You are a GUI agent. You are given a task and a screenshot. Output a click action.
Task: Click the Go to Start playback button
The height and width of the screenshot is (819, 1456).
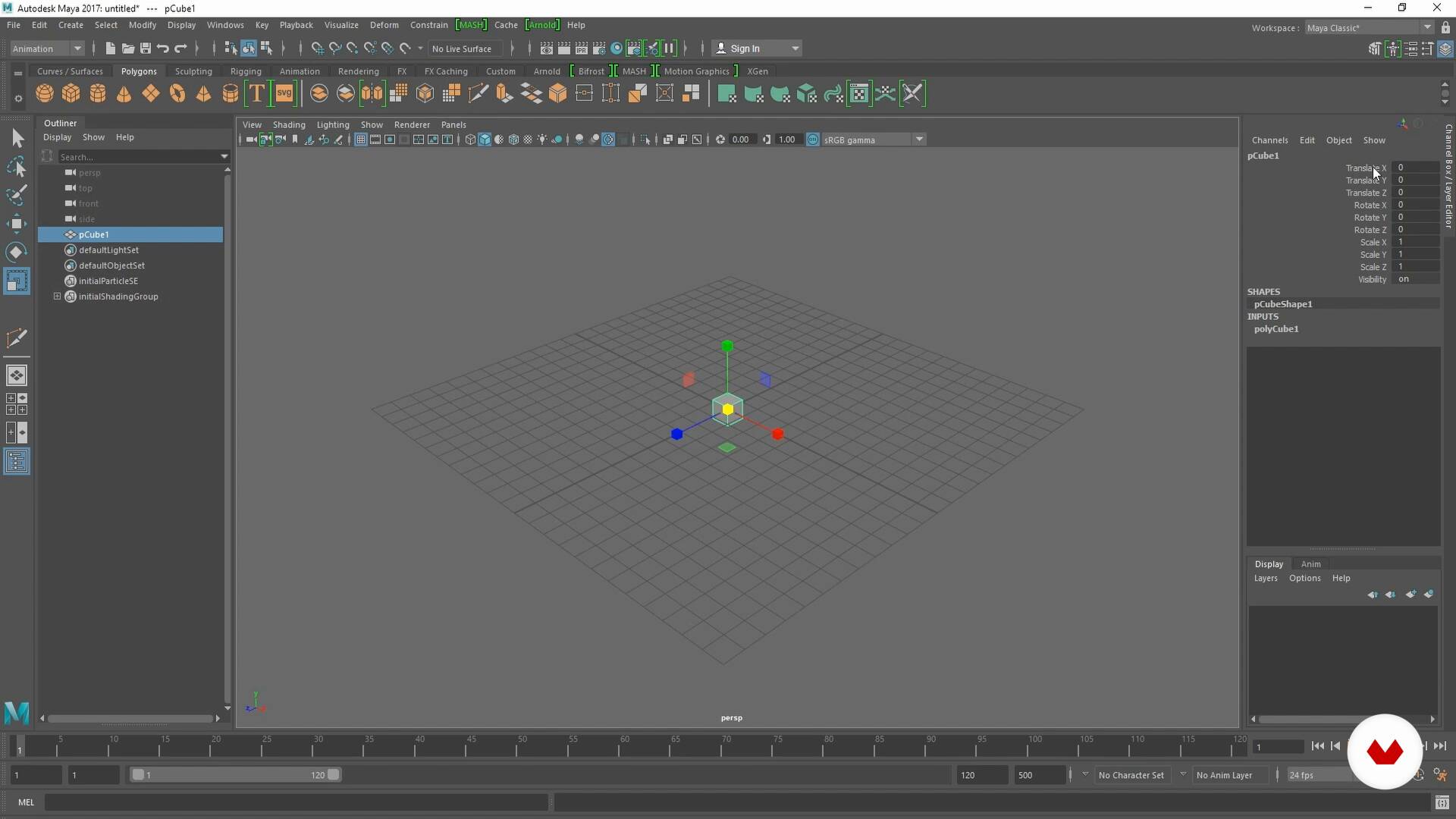[1318, 746]
